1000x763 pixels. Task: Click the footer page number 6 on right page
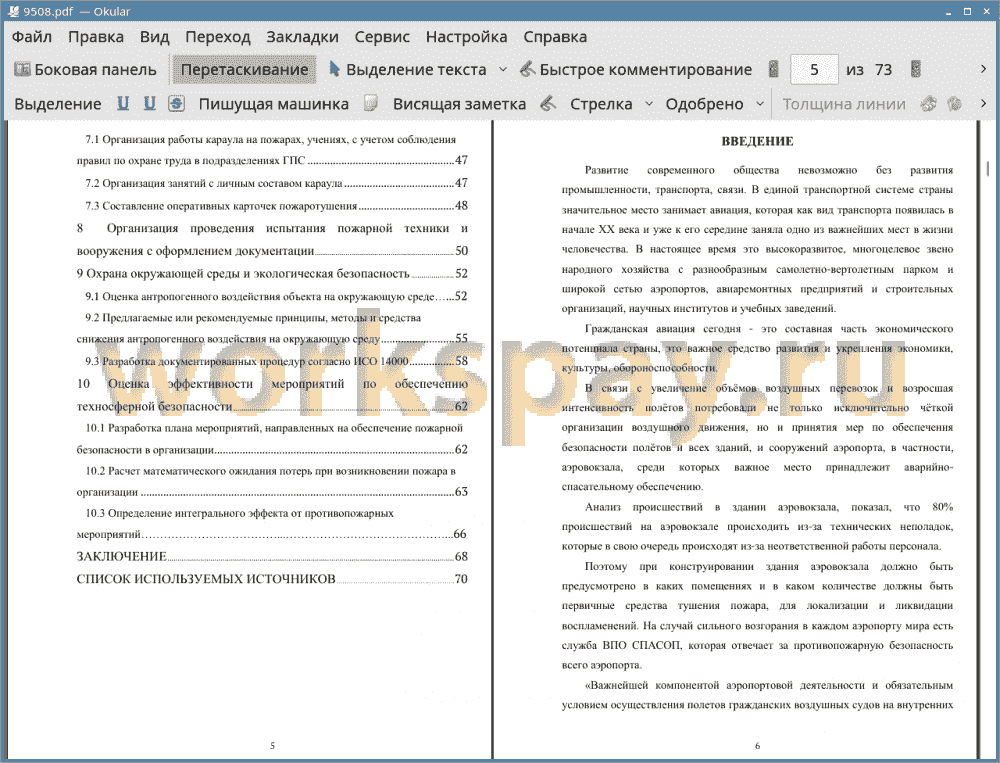(757, 745)
